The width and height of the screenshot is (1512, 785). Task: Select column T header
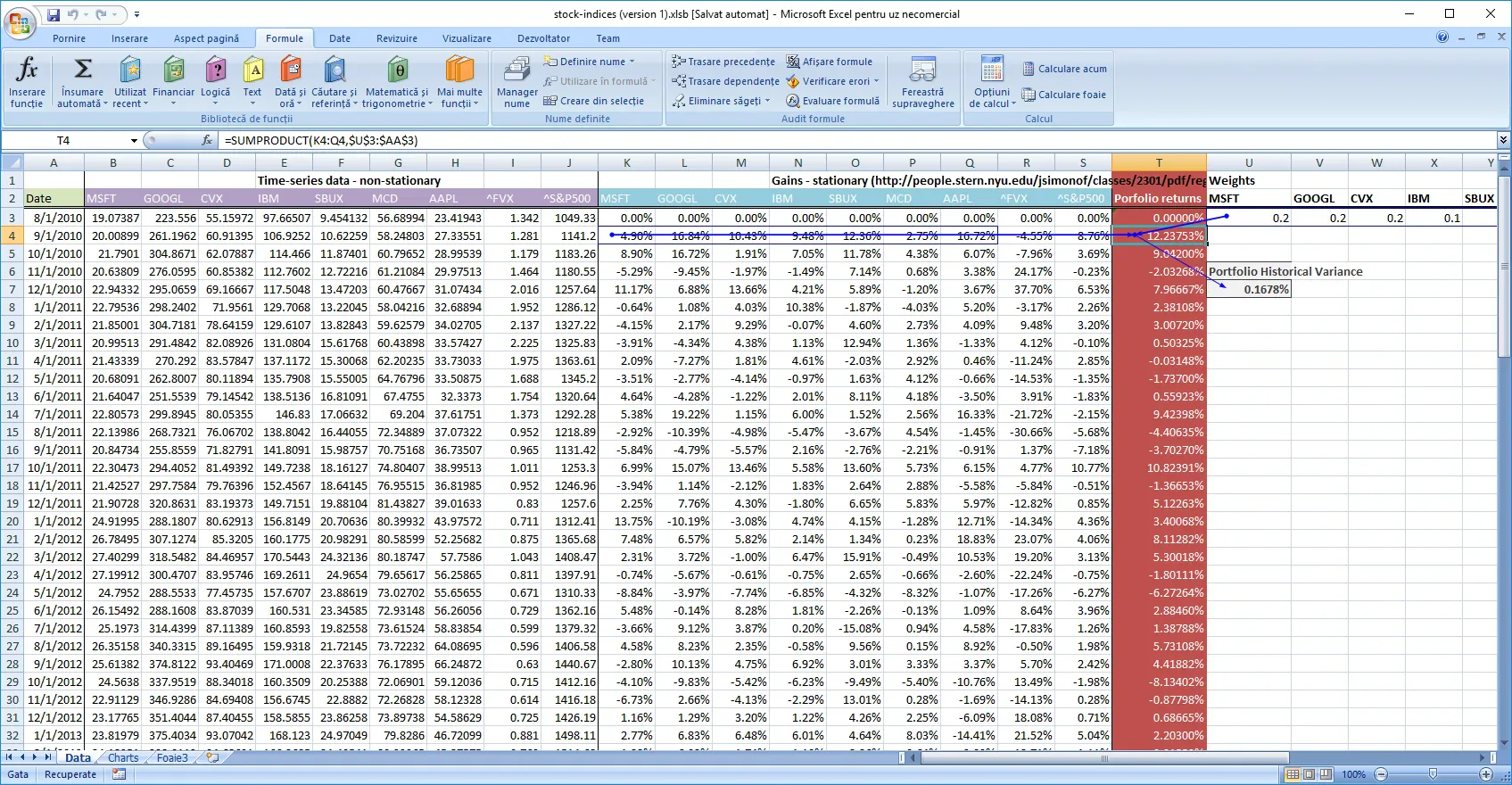[x=1159, y=162]
